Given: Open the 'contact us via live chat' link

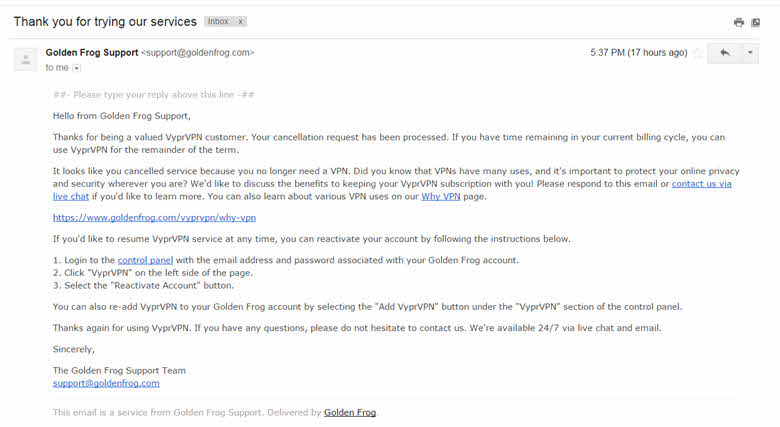Looking at the screenshot, I should [x=392, y=190].
